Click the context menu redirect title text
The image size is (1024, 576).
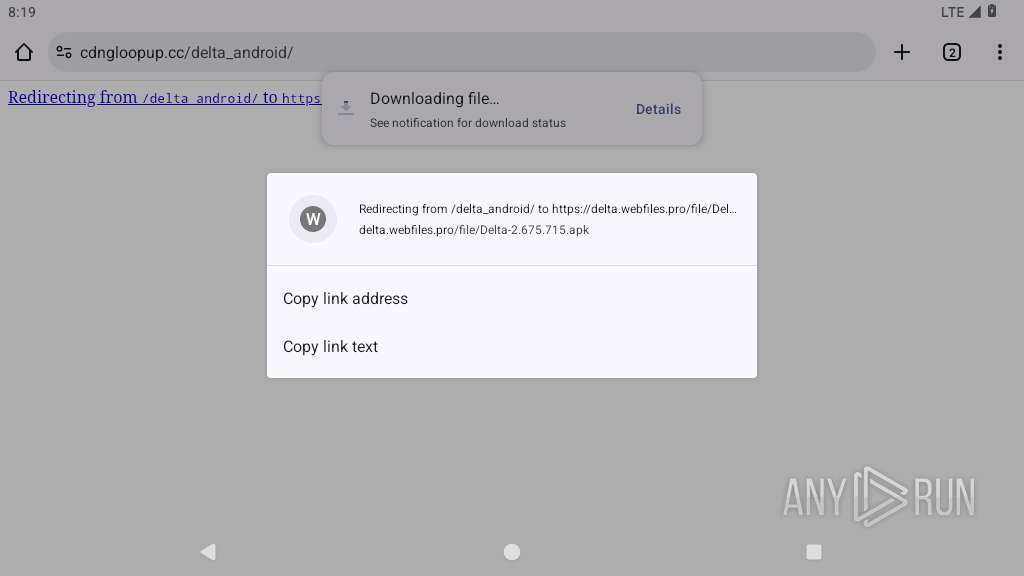click(x=547, y=209)
